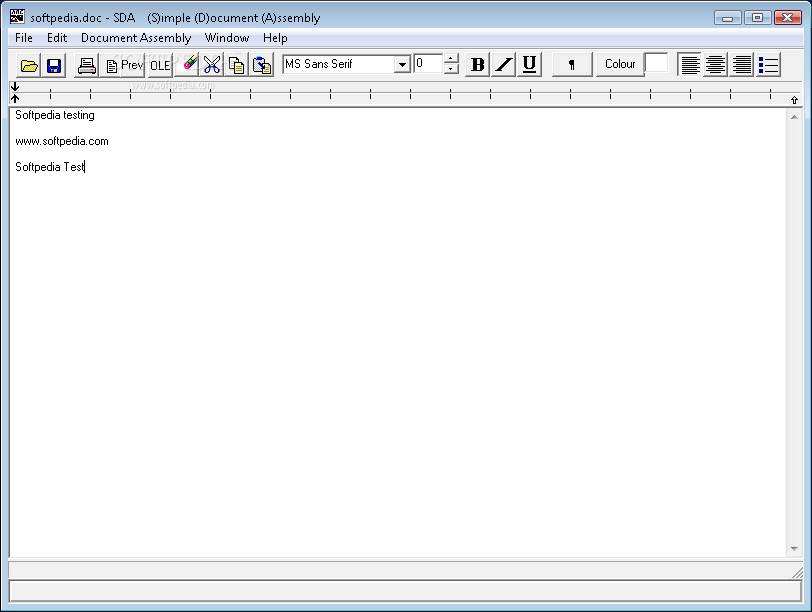812x612 pixels.
Task: Center align the text
Action: 716,65
